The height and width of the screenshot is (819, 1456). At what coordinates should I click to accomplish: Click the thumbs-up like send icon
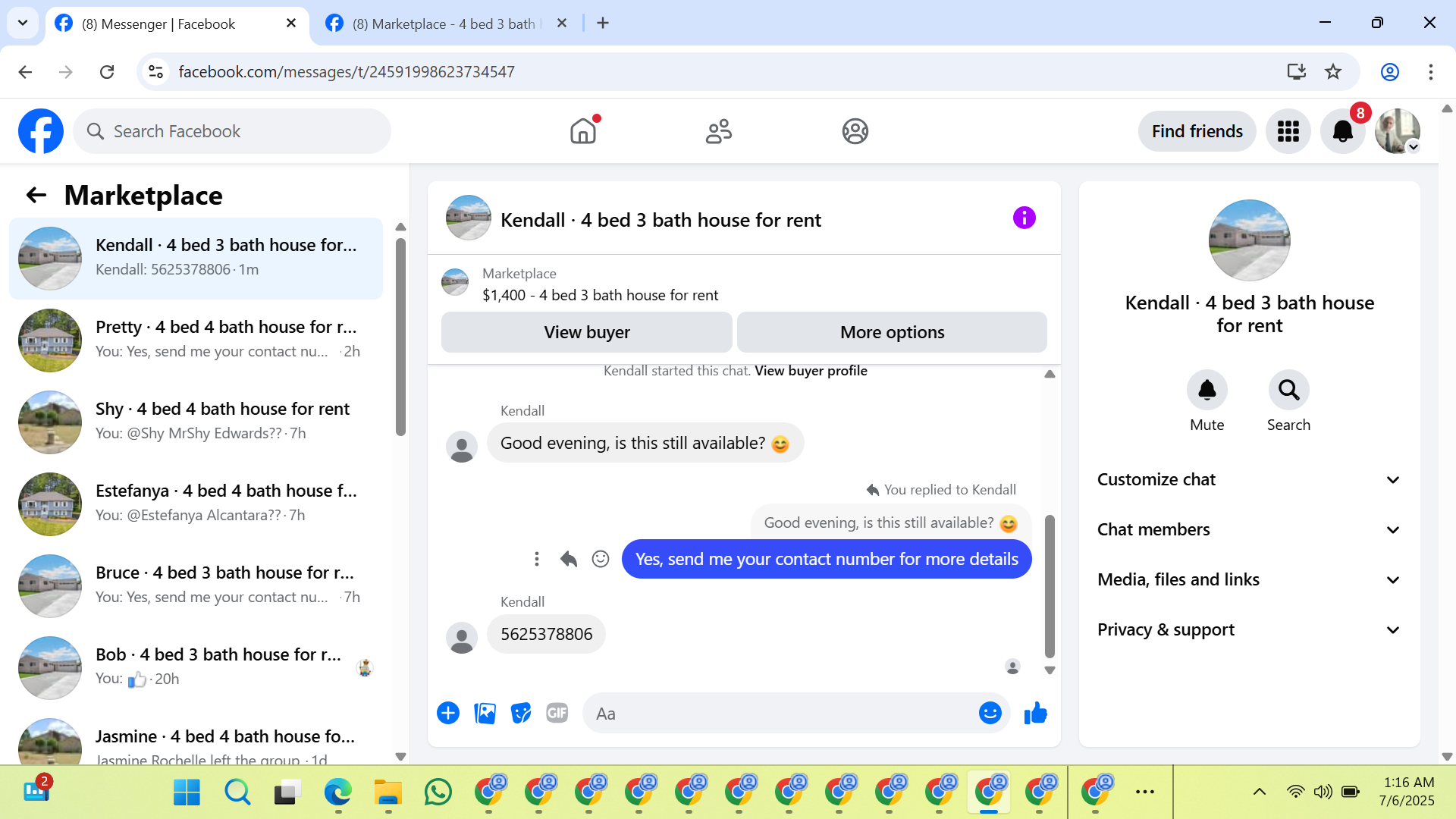tap(1035, 714)
